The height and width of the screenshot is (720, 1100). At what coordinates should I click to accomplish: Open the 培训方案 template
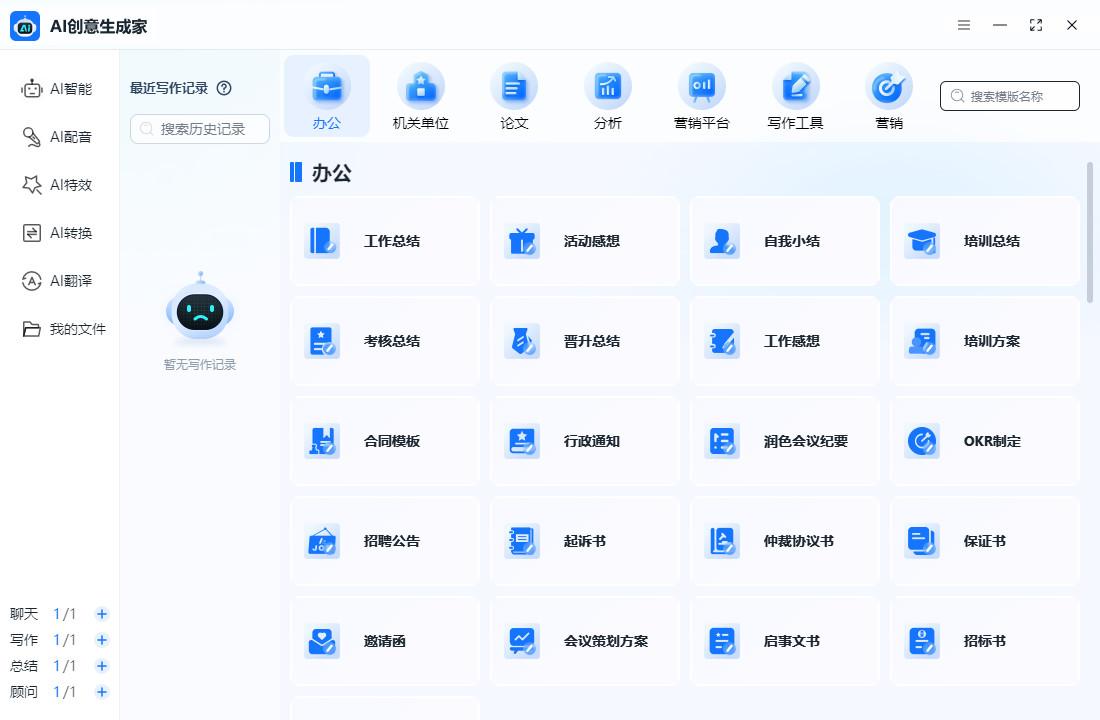click(x=984, y=340)
